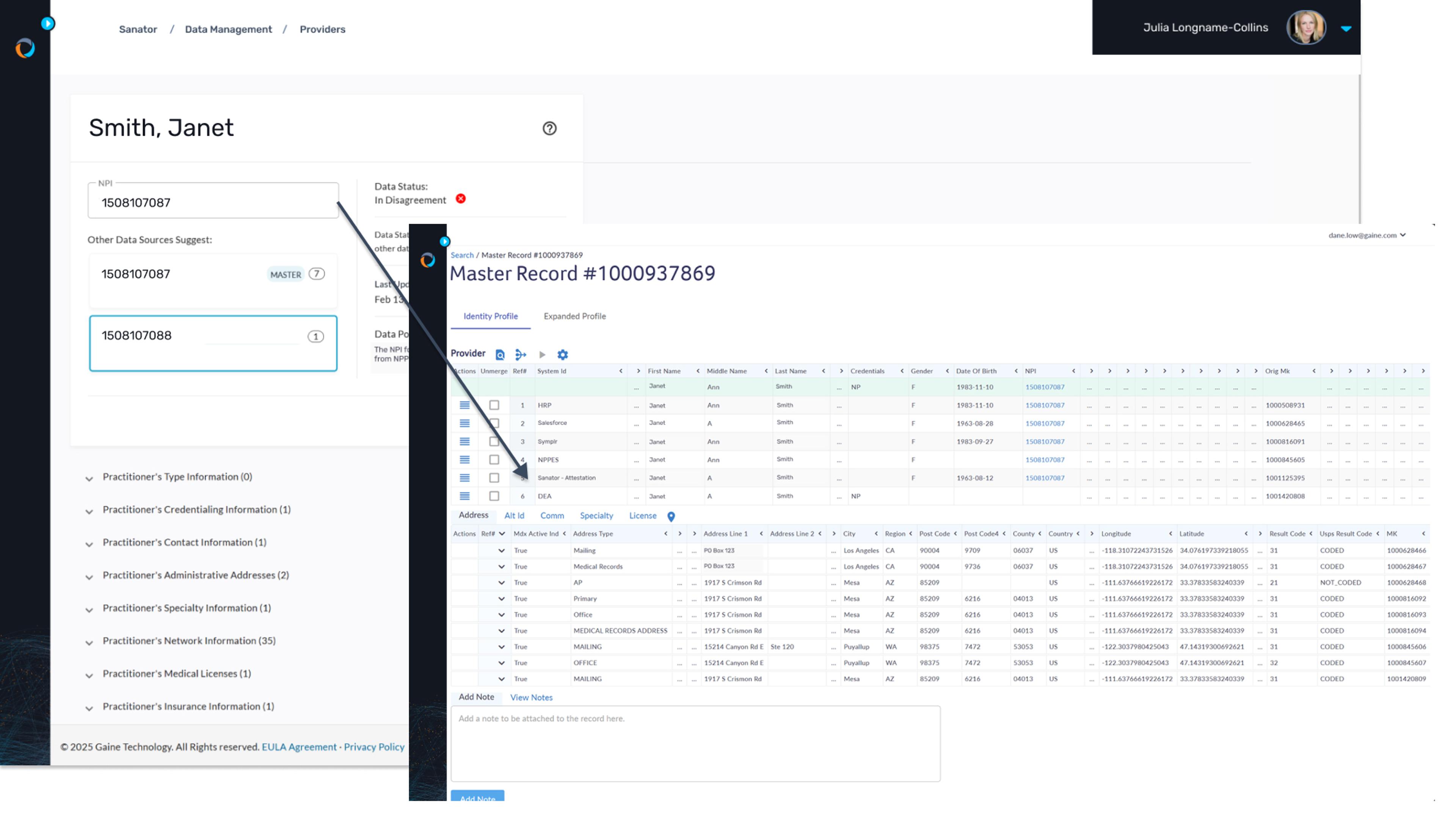Collapse System Id column left arrow

tap(621, 371)
